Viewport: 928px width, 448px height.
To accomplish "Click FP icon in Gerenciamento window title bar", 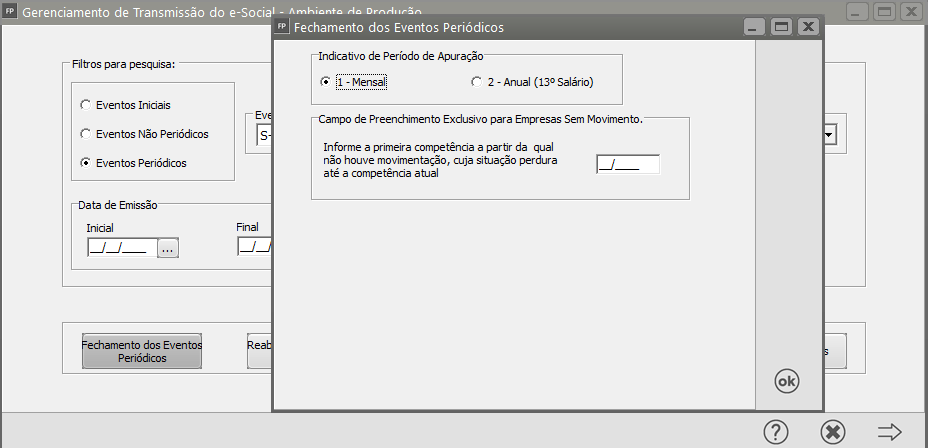I will pos(11,13).
